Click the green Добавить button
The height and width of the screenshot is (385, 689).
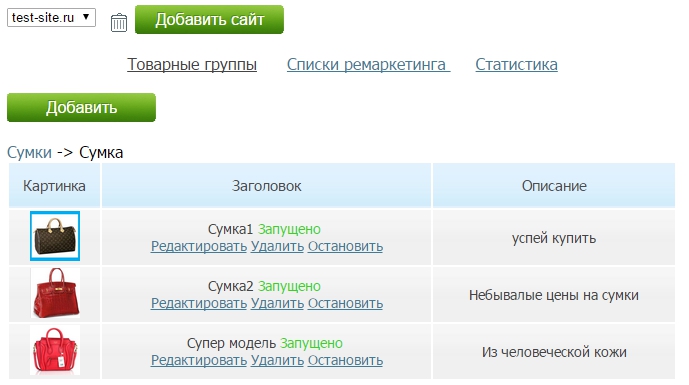pyautogui.click(x=81, y=107)
